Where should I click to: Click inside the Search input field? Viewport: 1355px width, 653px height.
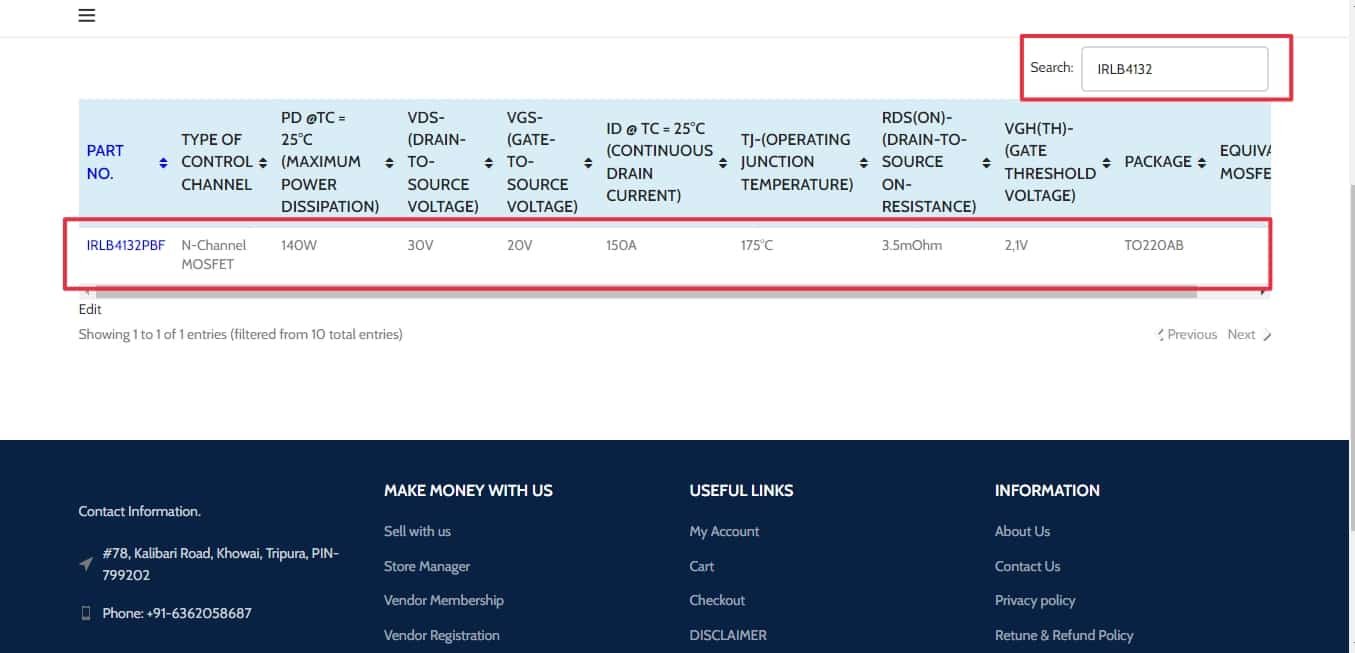click(x=1173, y=67)
